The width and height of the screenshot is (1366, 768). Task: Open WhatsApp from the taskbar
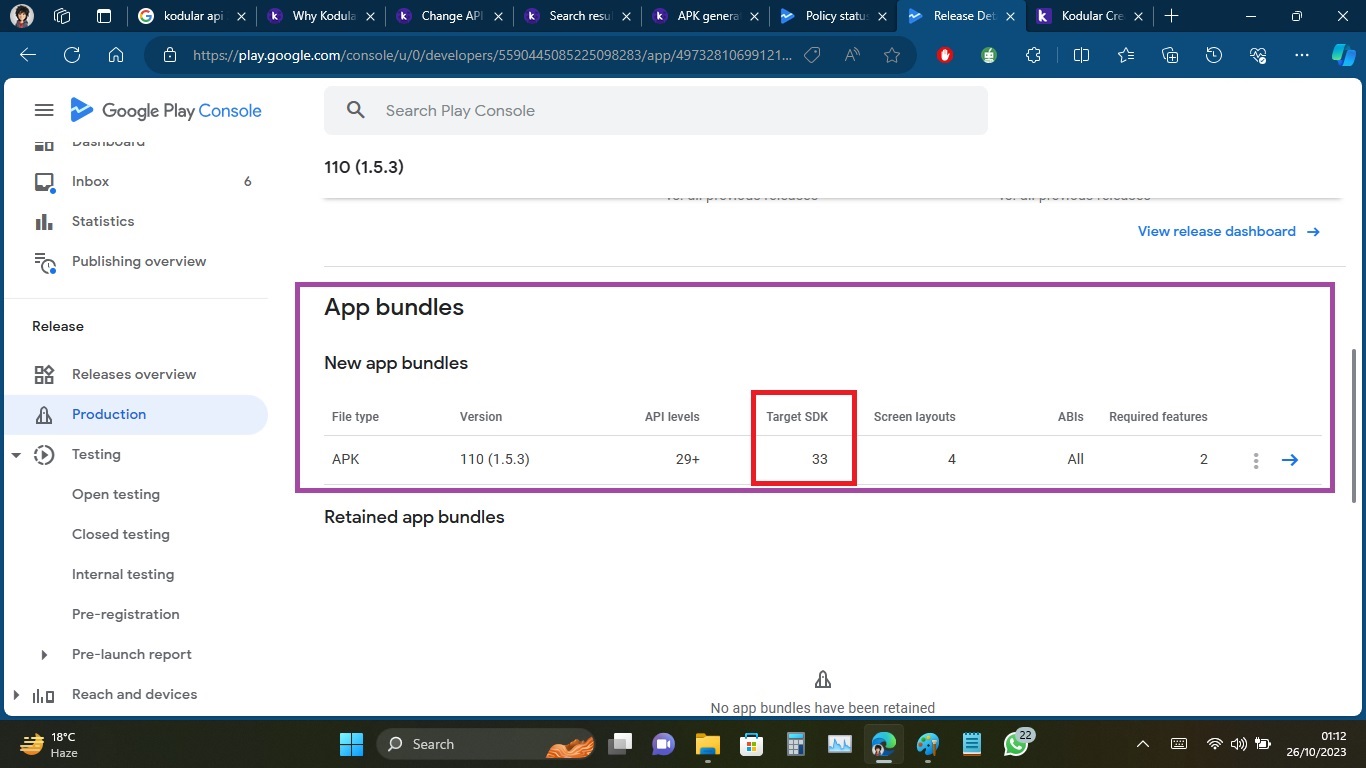tap(1016, 744)
